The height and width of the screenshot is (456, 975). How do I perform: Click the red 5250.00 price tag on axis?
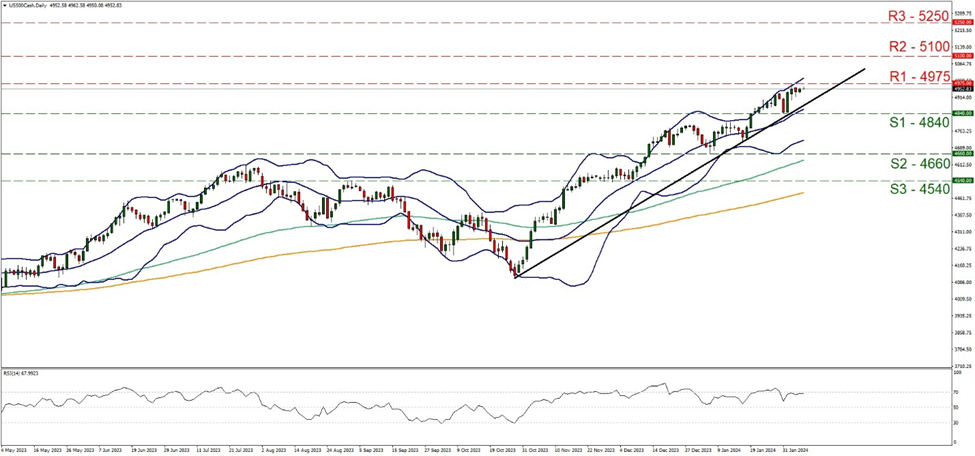(959, 21)
